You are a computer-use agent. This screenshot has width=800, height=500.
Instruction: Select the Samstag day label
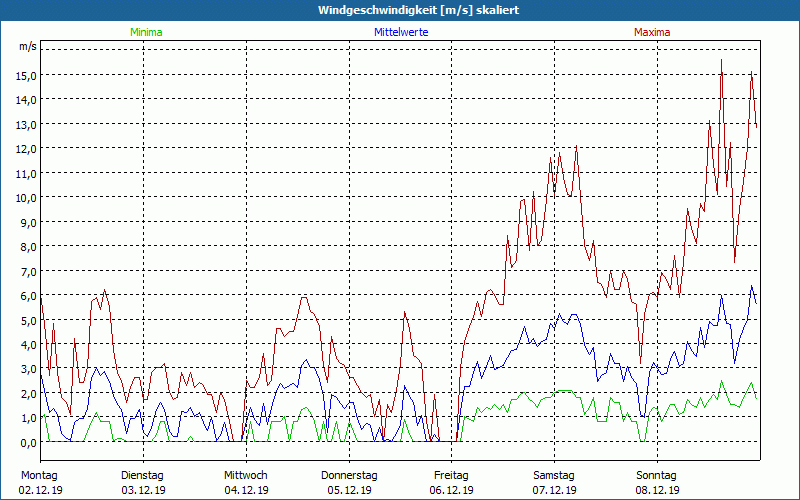pyautogui.click(x=554, y=475)
